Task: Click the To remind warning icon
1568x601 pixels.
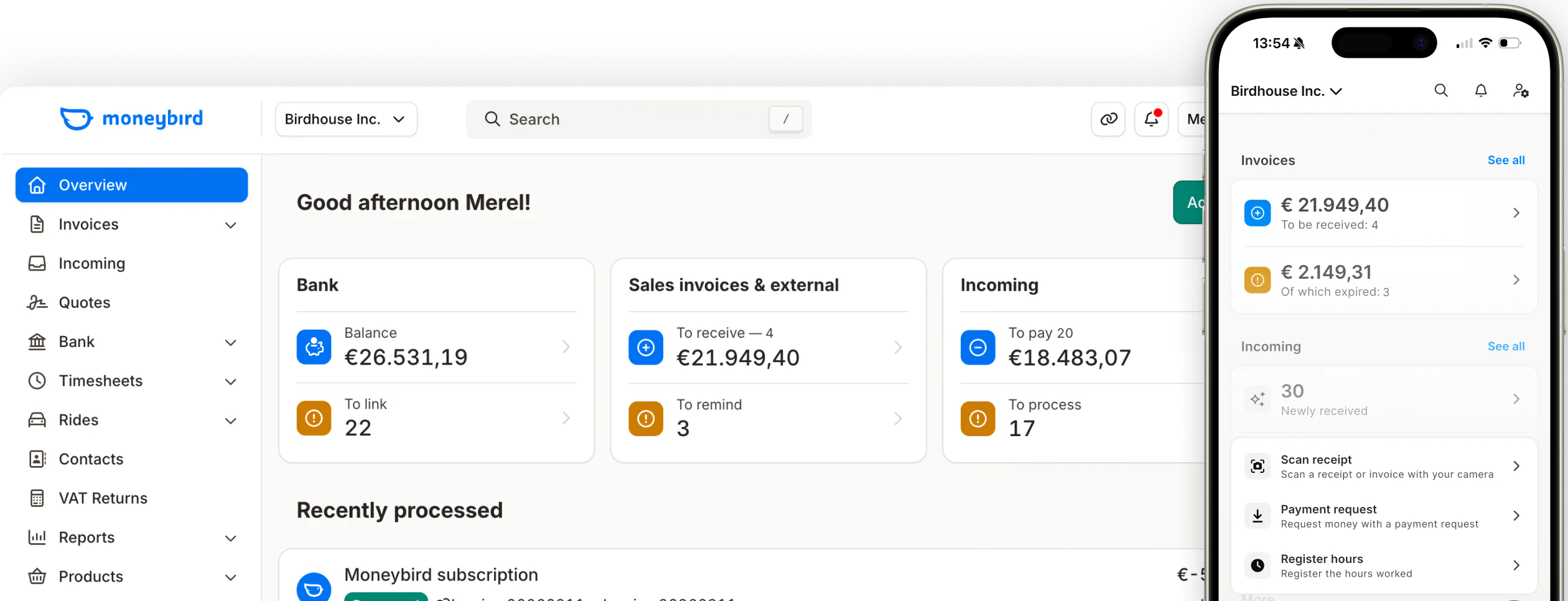Action: pos(646,419)
